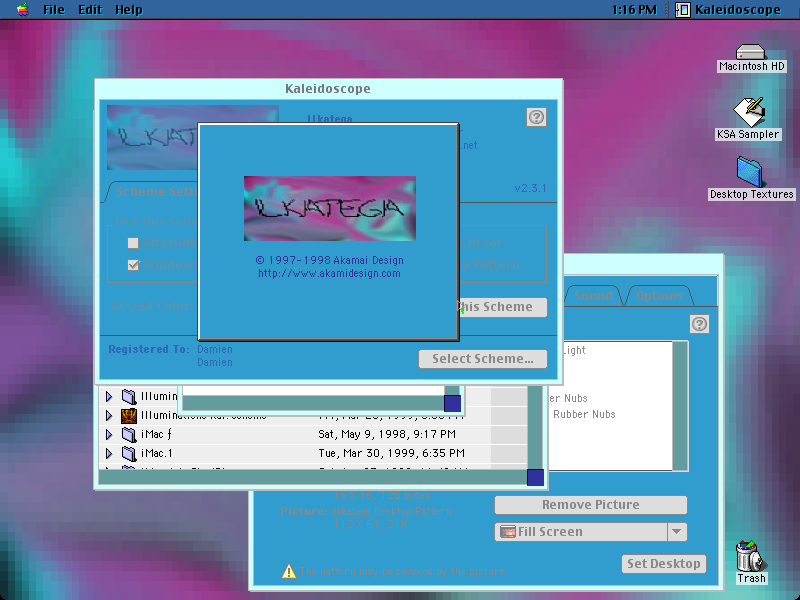The width and height of the screenshot is (800, 600).
Task: Open the File menu
Action: point(54,10)
